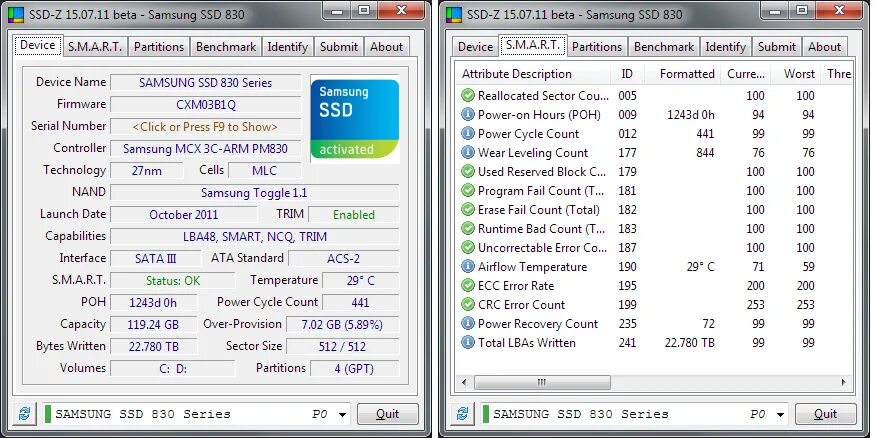
Task: Click green check for Uncorrectable Error Count
Action: tap(468, 247)
